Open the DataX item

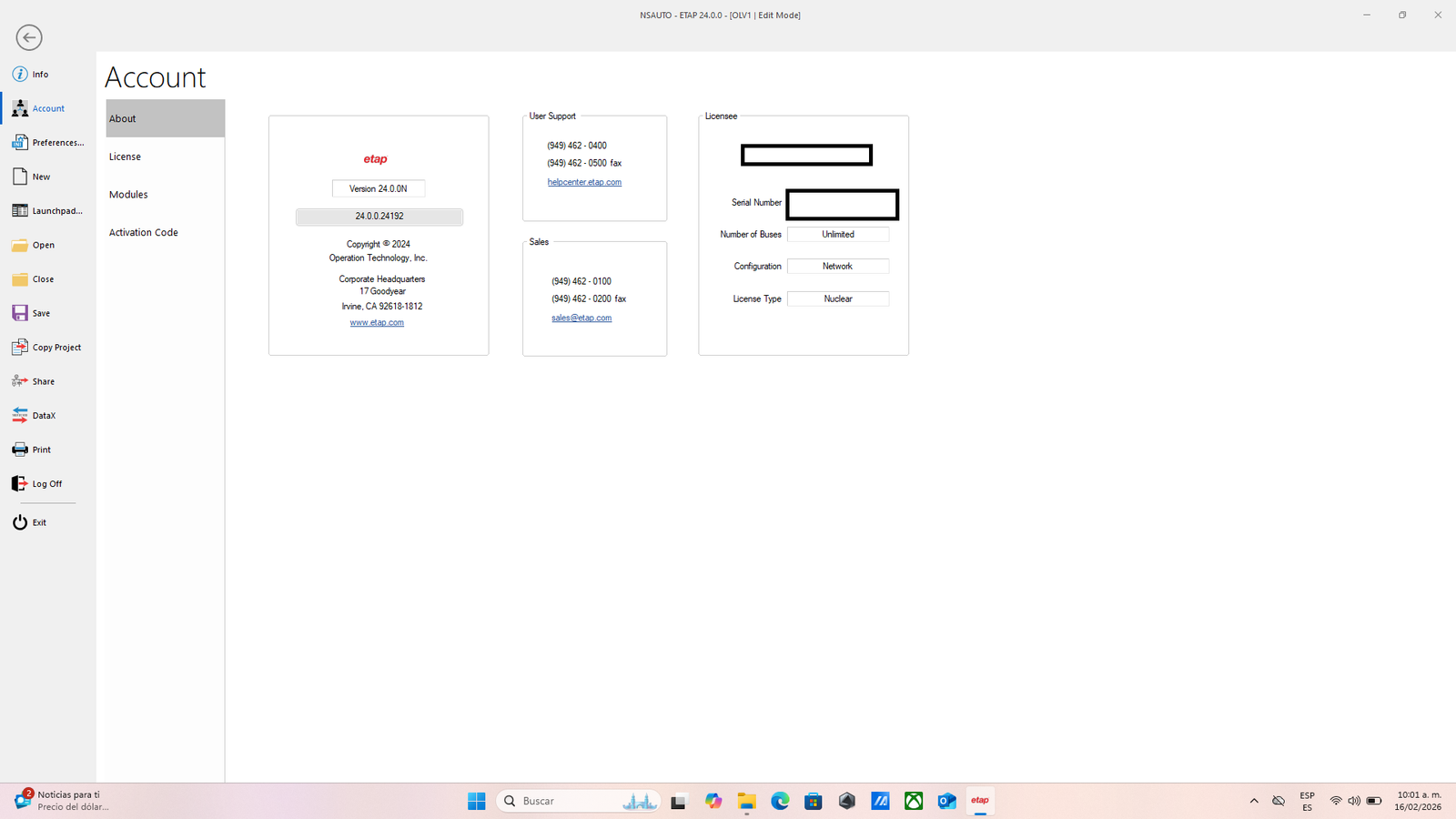click(x=34, y=415)
